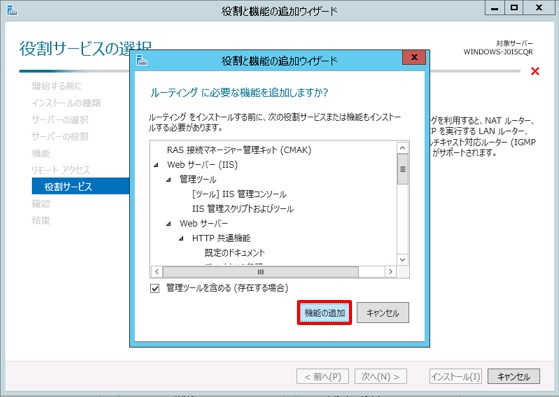Collapse the 管理ツール tree node
This screenshot has height=397, width=559.
pyautogui.click(x=169, y=180)
